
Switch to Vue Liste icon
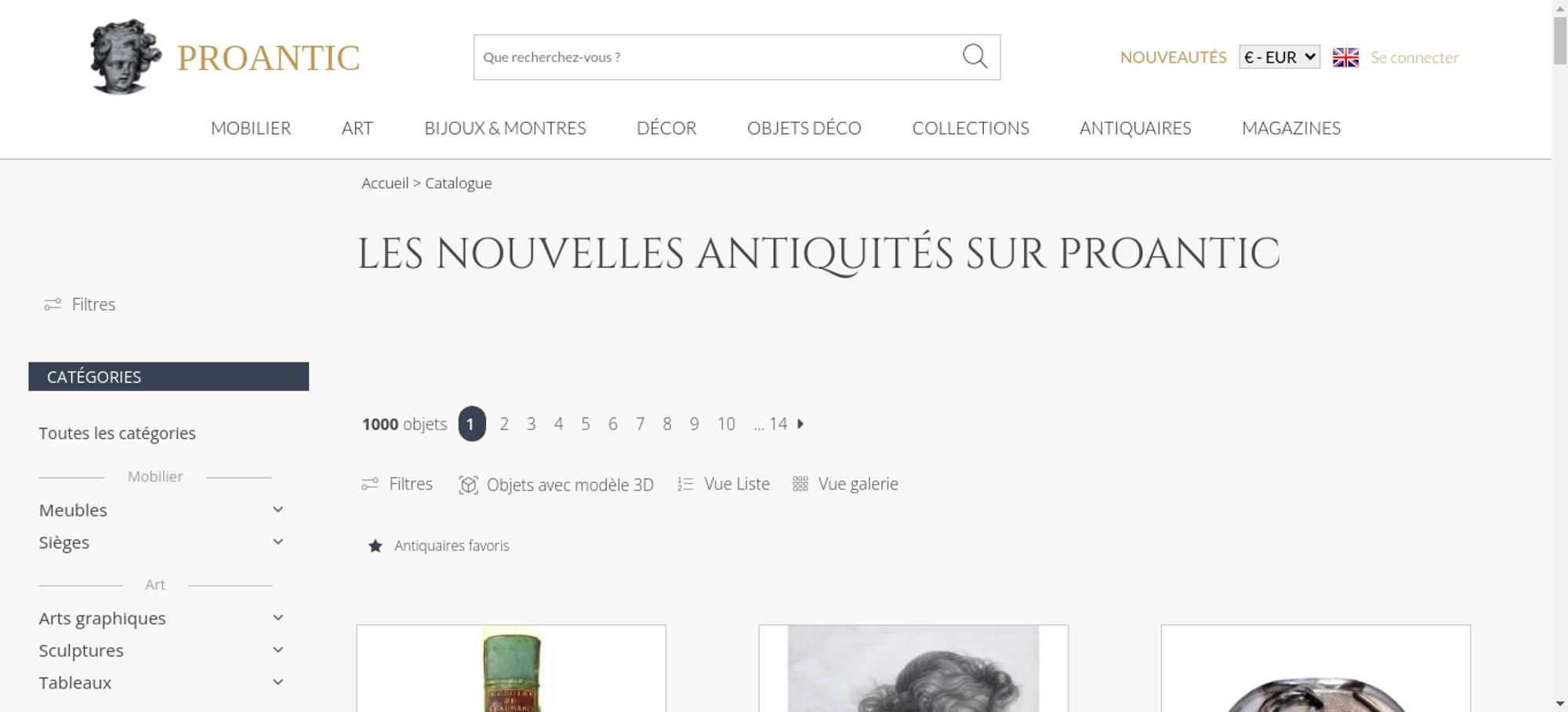point(685,485)
